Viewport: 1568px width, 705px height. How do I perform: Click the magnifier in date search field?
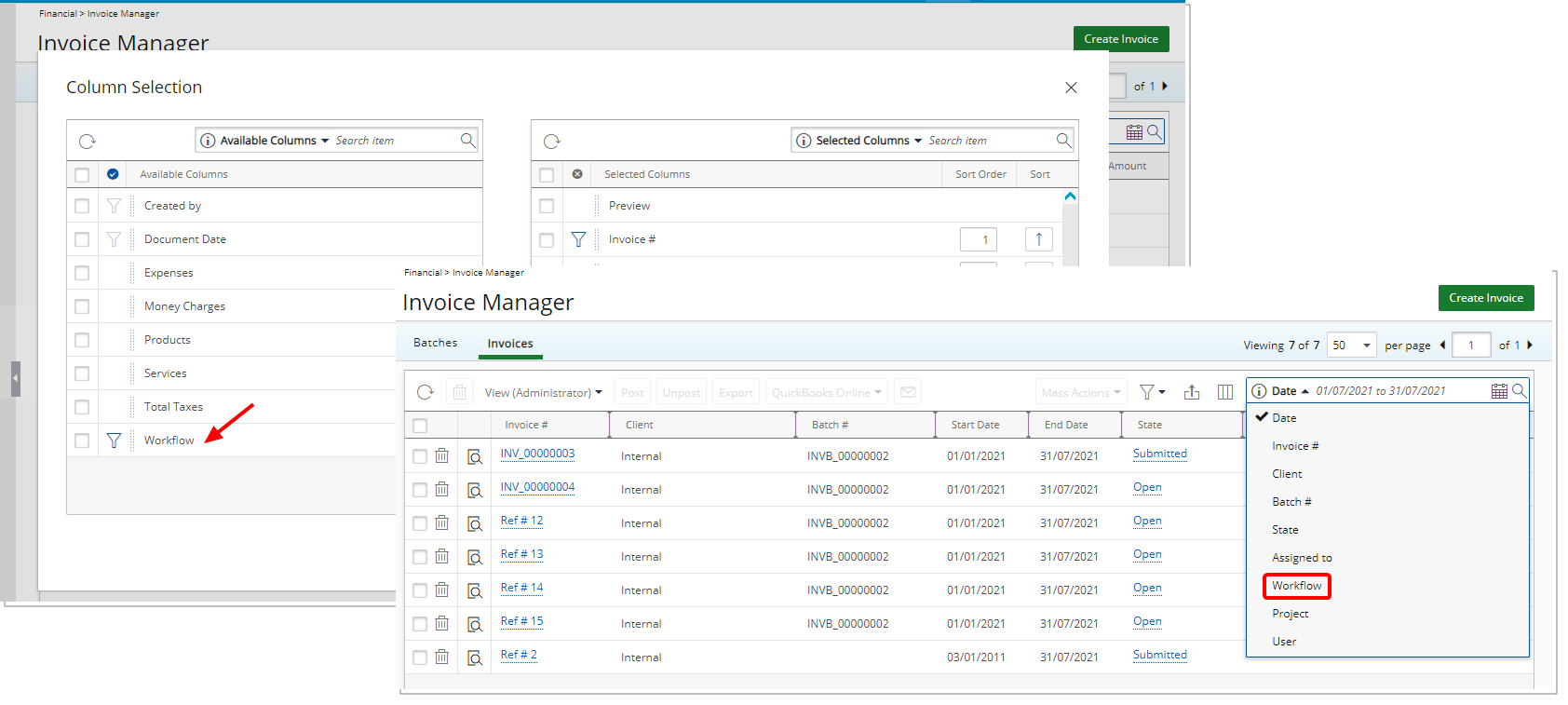1519,391
